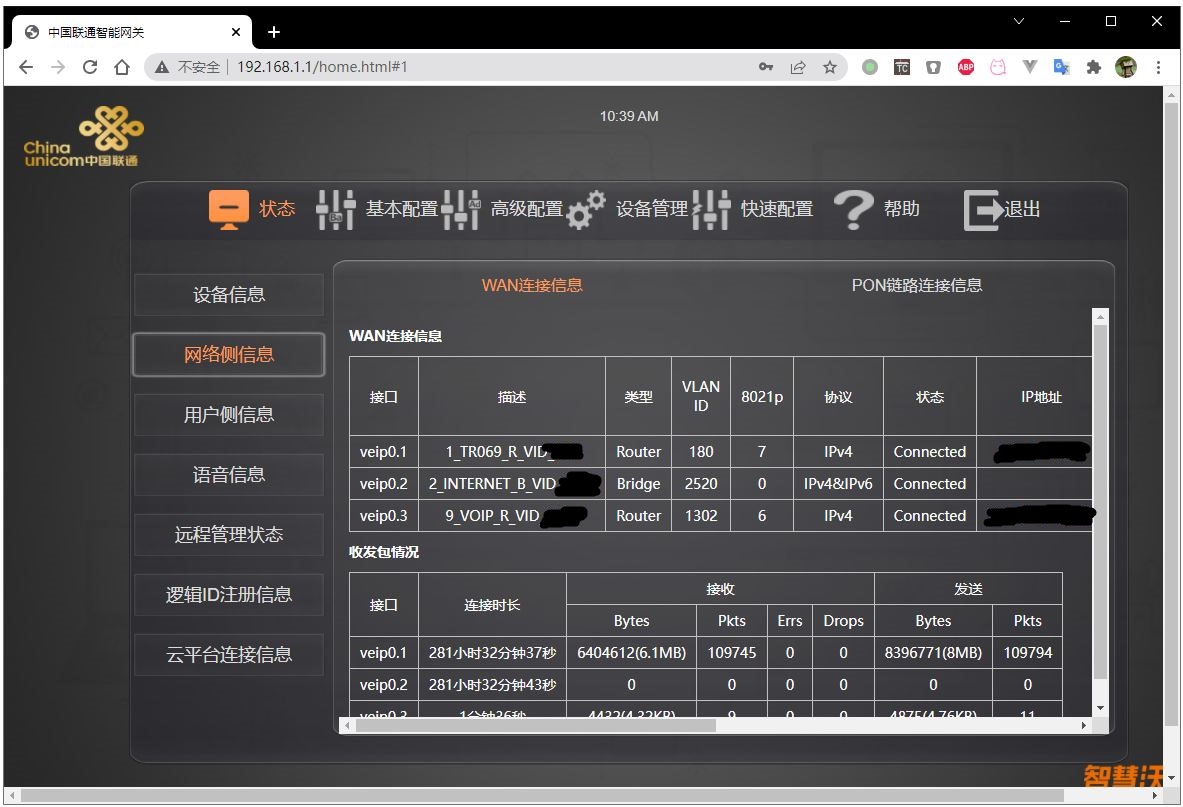Bookmark this page with star icon

pyautogui.click(x=829, y=67)
